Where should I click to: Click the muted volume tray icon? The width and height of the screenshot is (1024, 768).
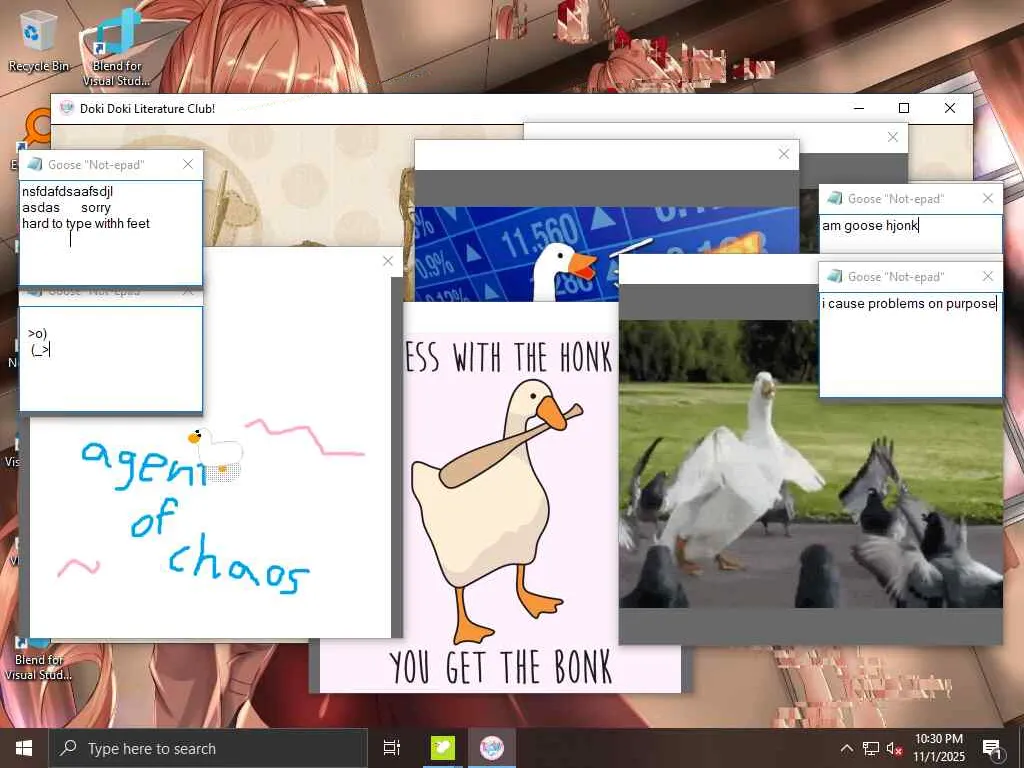click(x=894, y=748)
